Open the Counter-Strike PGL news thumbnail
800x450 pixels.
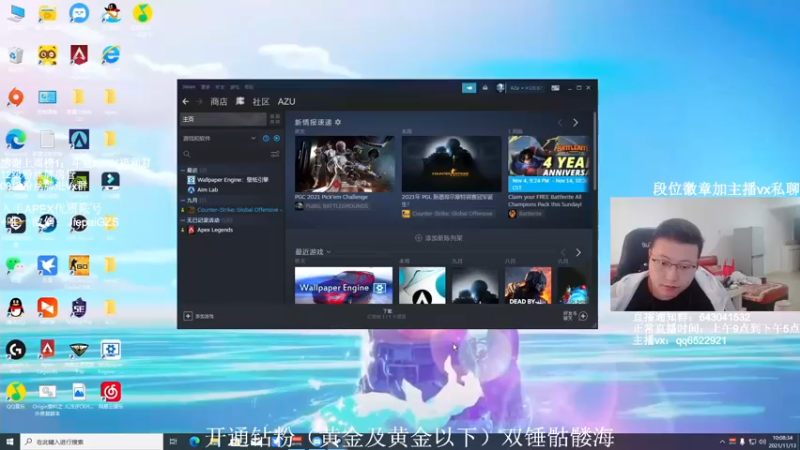[x=451, y=164]
